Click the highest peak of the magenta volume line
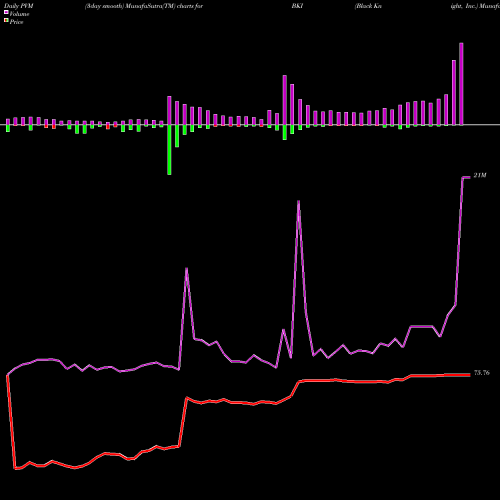This screenshot has width=500, height=500. (x=466, y=178)
